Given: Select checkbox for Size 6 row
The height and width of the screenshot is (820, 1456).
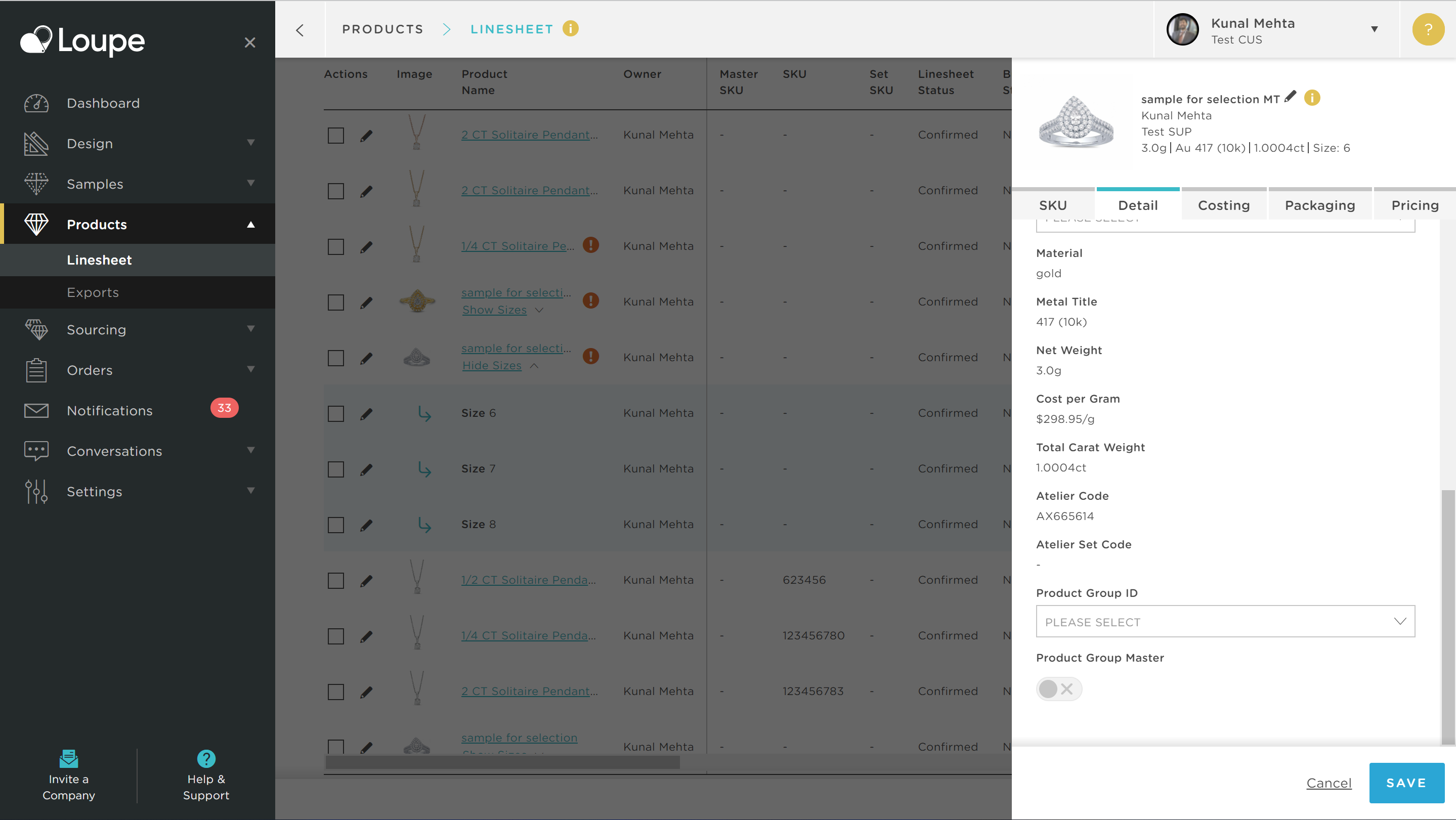Looking at the screenshot, I should (x=336, y=414).
